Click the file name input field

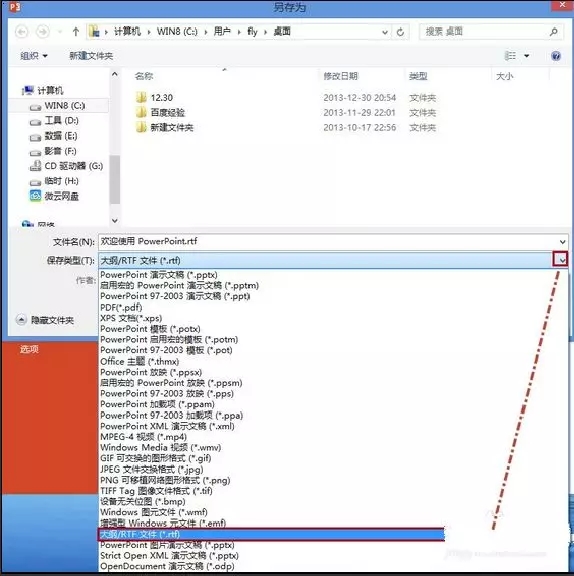click(x=327, y=241)
